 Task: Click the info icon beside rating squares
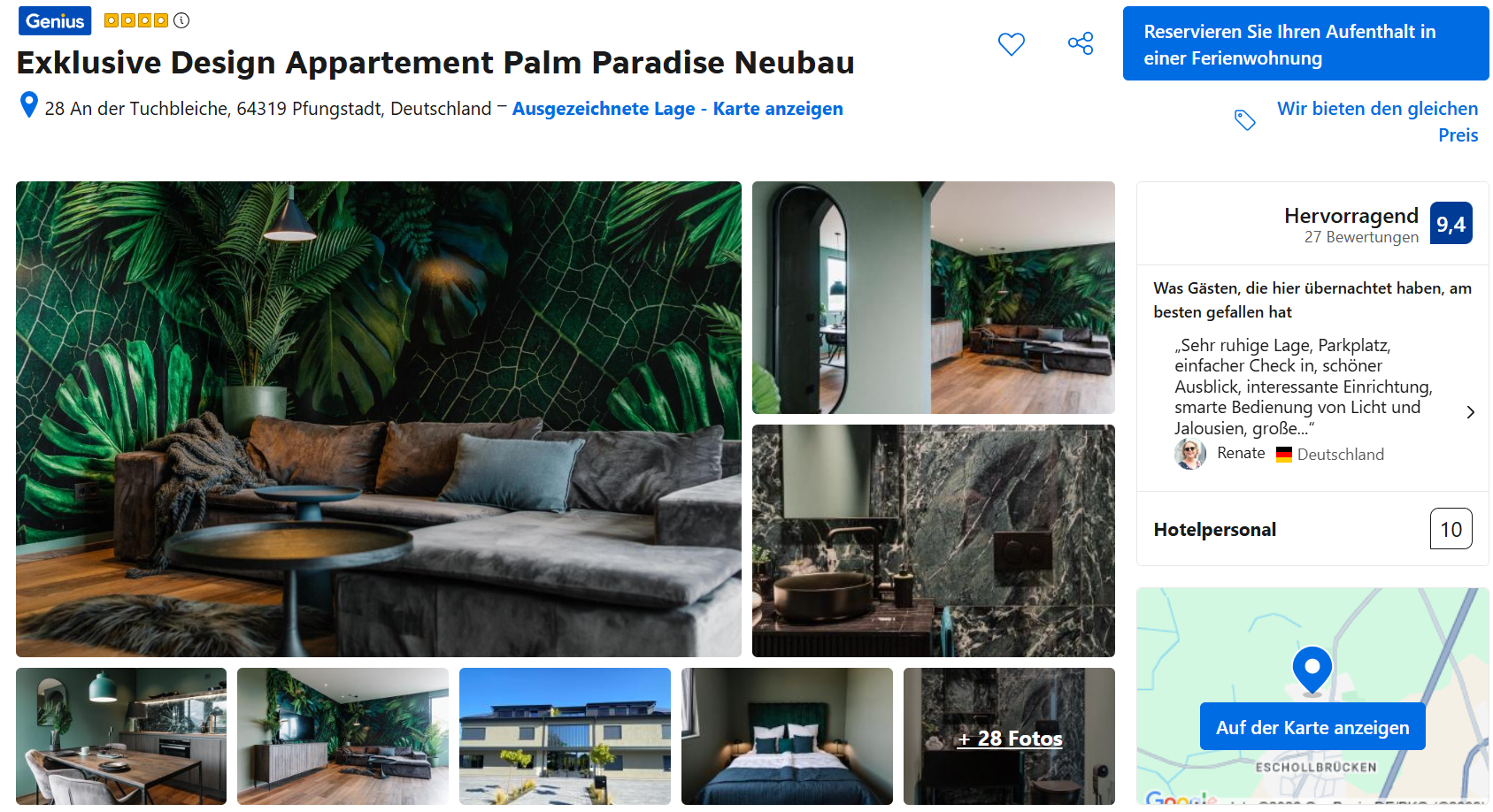tap(181, 20)
